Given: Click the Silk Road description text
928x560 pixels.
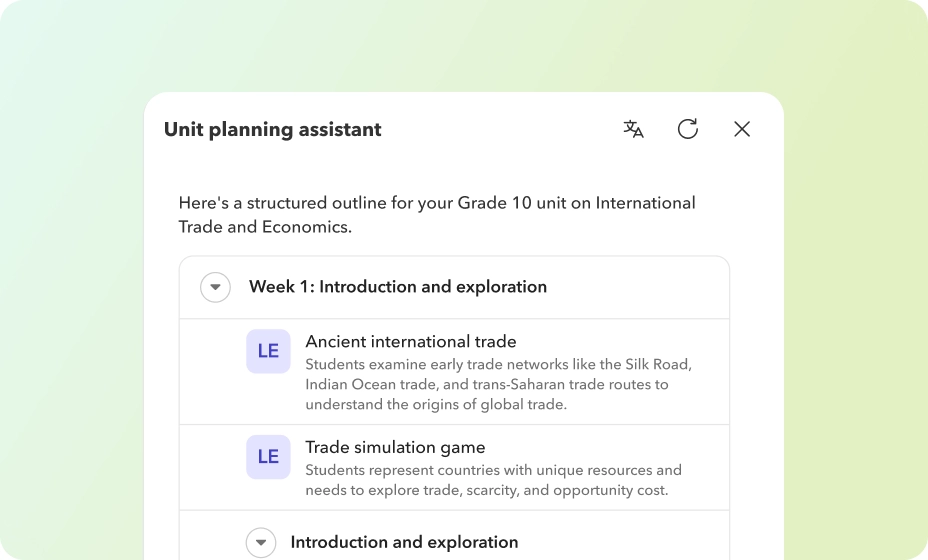Looking at the screenshot, I should [498, 384].
